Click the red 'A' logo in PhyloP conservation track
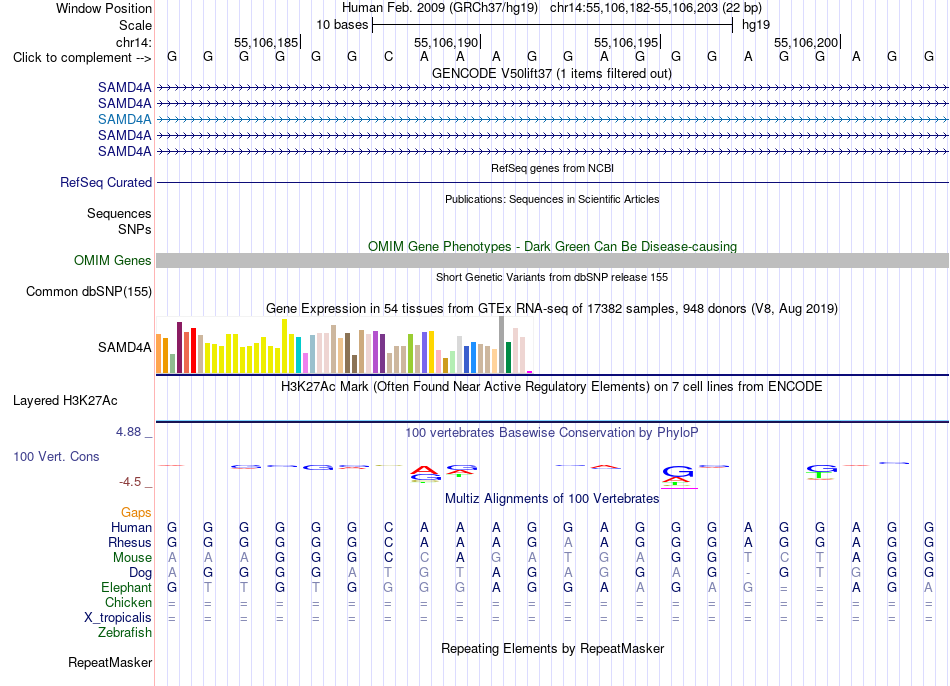 (x=425, y=470)
